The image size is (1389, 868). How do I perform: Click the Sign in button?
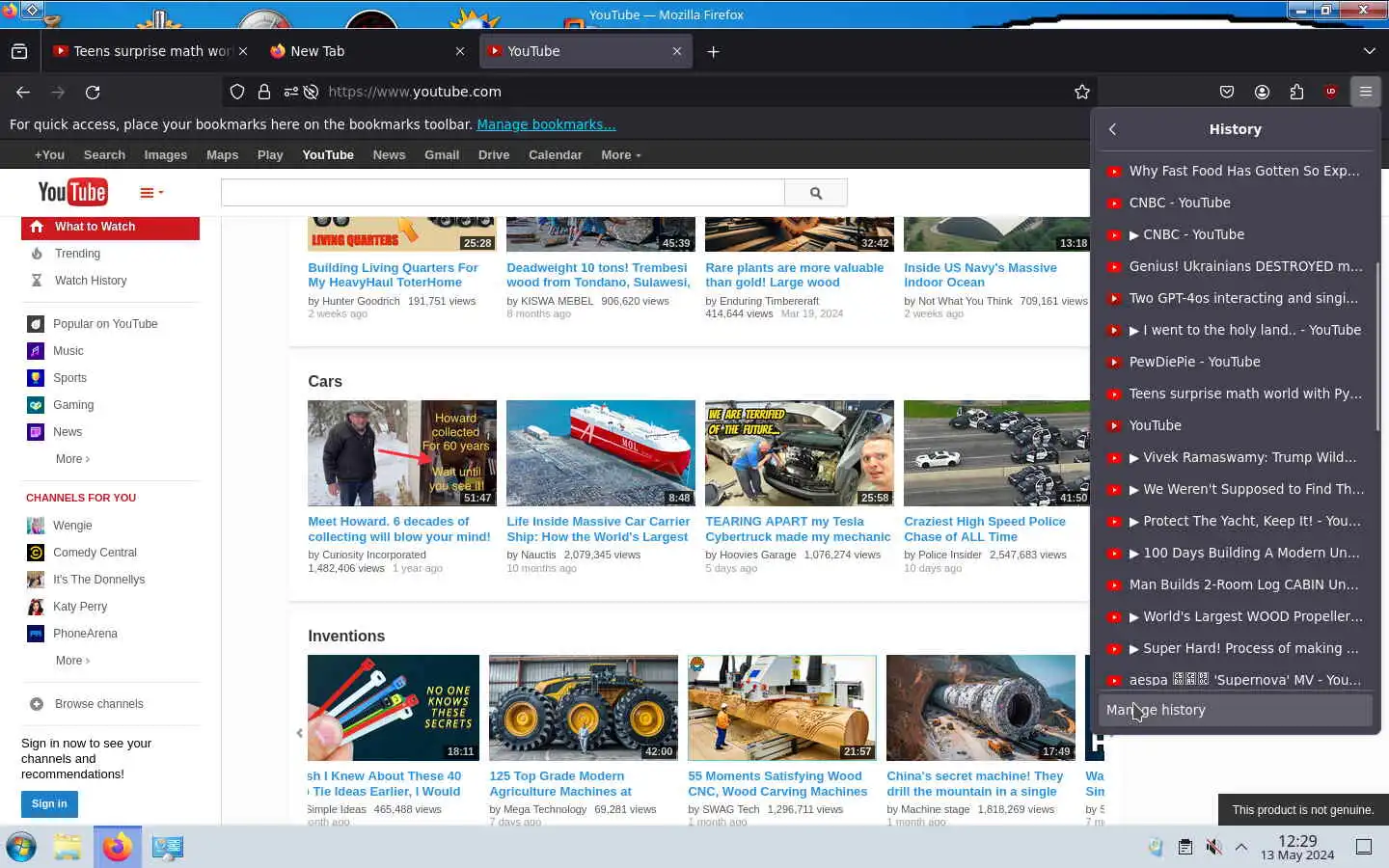(49, 804)
